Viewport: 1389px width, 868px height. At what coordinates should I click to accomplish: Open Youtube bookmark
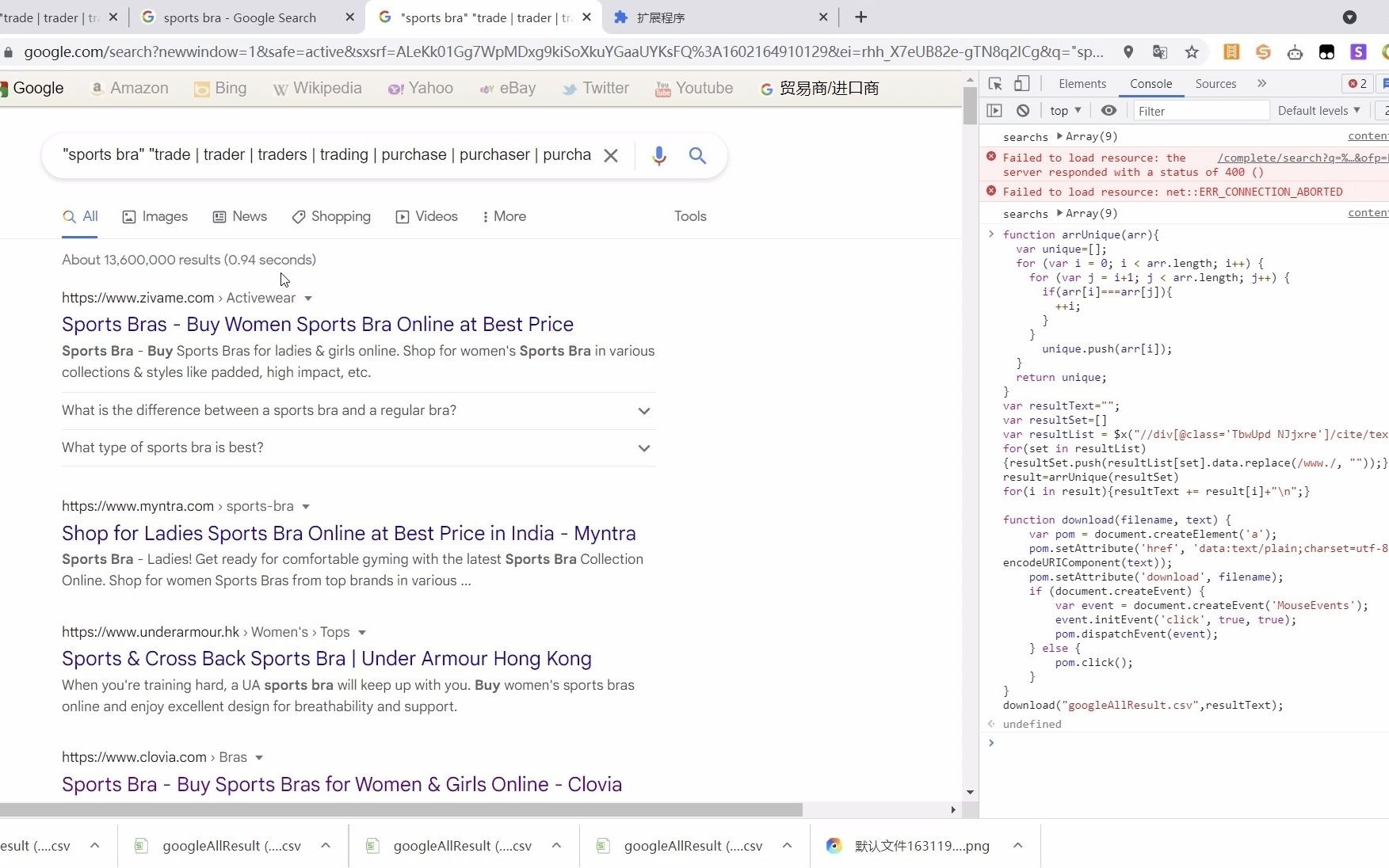[x=694, y=88]
